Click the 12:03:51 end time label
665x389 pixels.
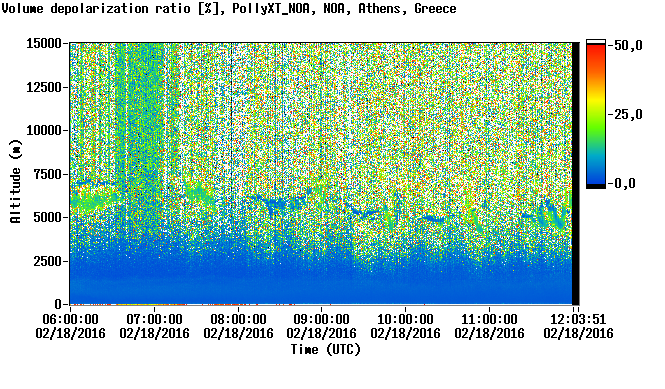(x=578, y=319)
